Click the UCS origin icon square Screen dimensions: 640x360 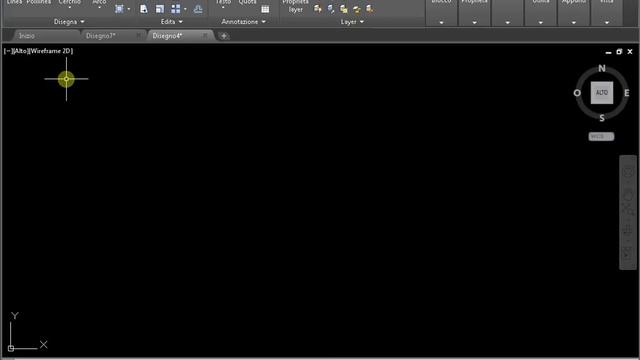[x=11, y=348]
